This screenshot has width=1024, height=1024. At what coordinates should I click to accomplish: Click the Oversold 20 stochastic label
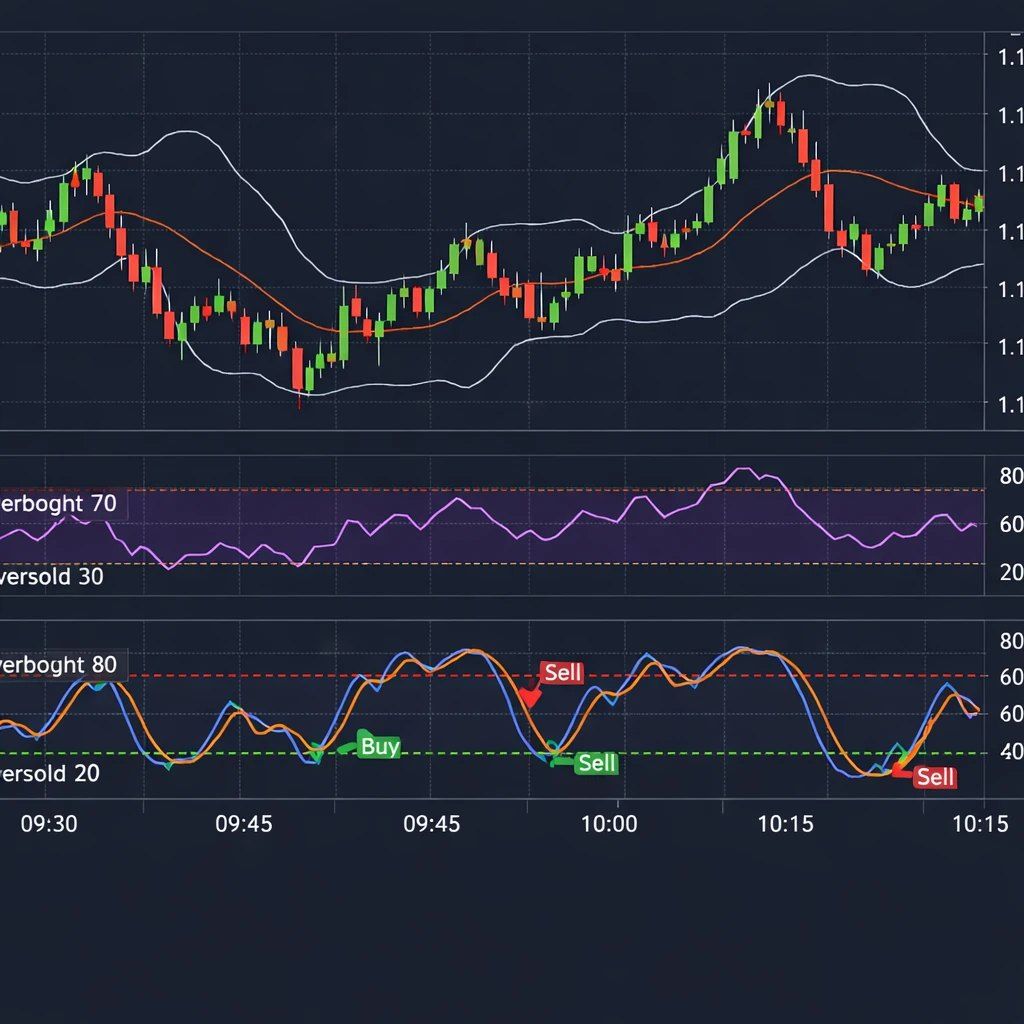pyautogui.click(x=50, y=773)
